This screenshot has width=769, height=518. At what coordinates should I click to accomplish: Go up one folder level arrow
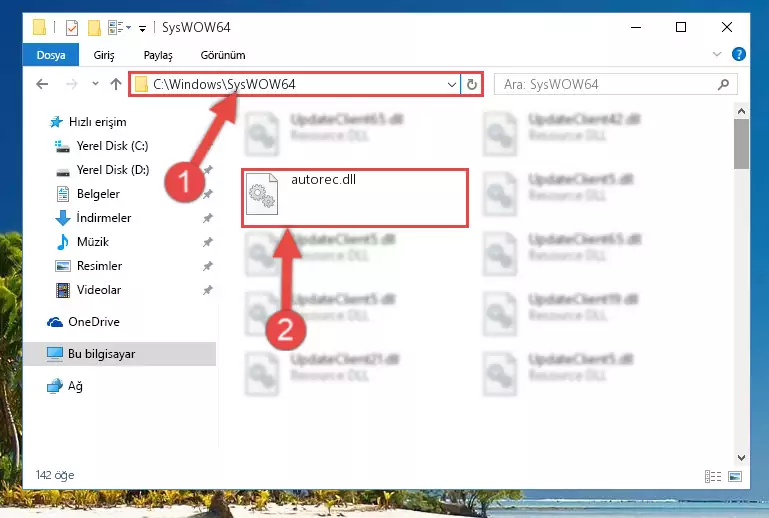[x=116, y=84]
